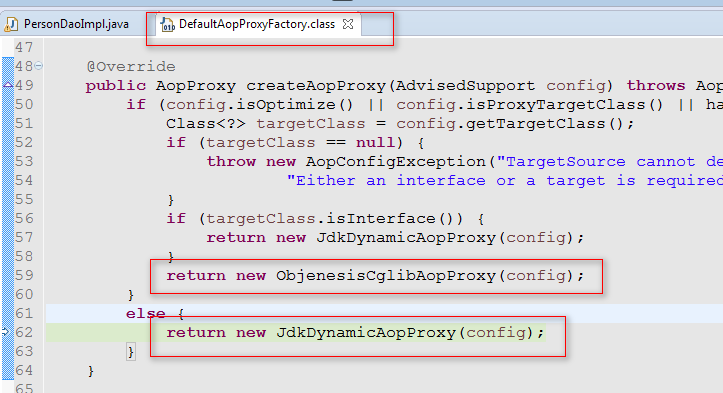Viewport: 723px width, 393px height.
Task: Click the "TargetSource cannot" string on line 53
Action: tap(596, 161)
